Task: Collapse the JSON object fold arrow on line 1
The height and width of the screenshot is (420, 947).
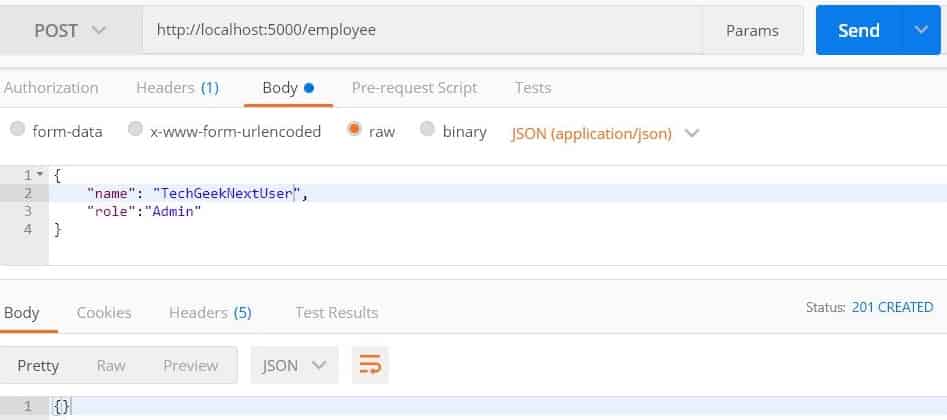Action: coord(40,175)
